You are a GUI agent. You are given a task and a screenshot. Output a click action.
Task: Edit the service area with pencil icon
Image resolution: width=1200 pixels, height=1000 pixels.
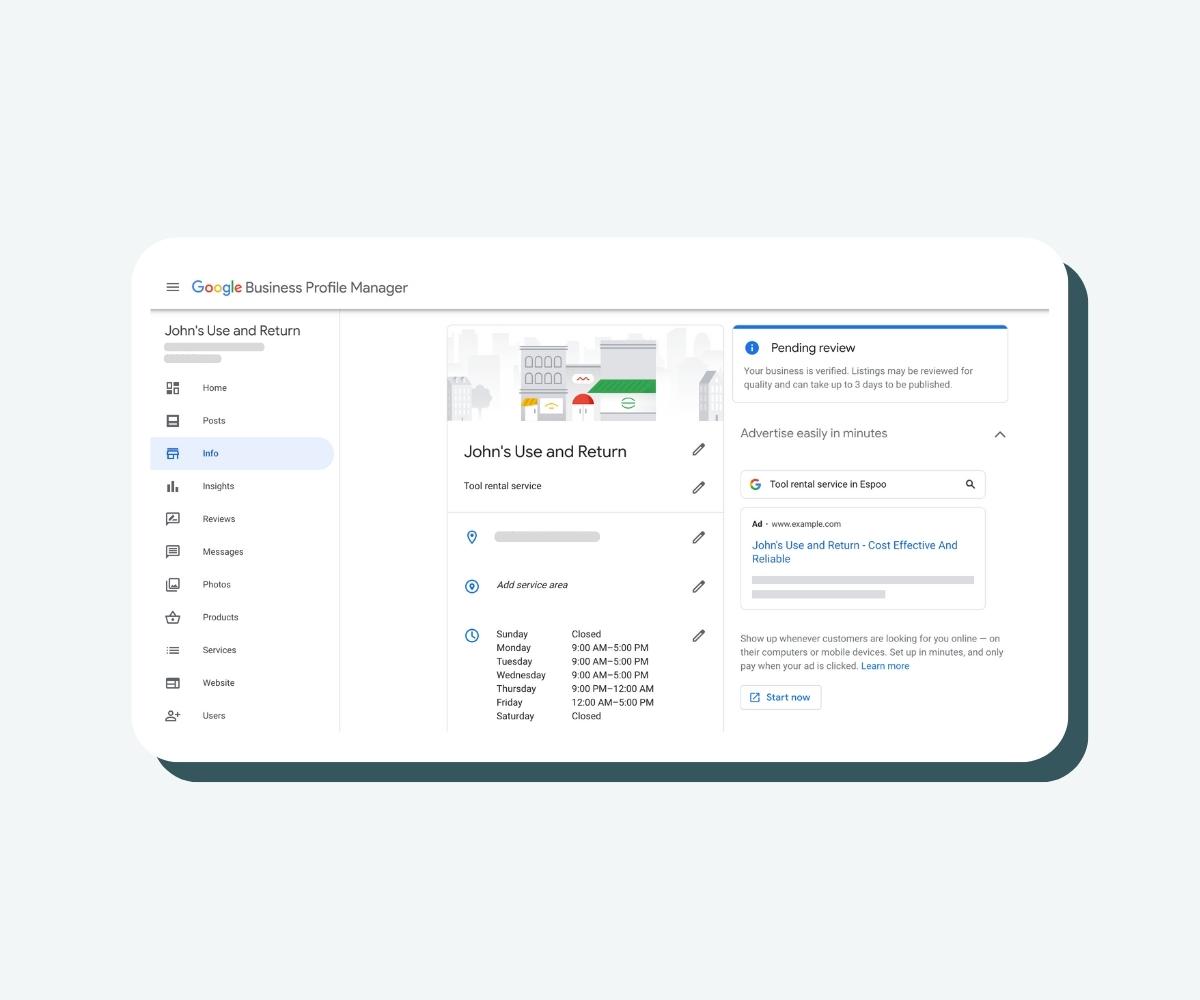pos(699,586)
